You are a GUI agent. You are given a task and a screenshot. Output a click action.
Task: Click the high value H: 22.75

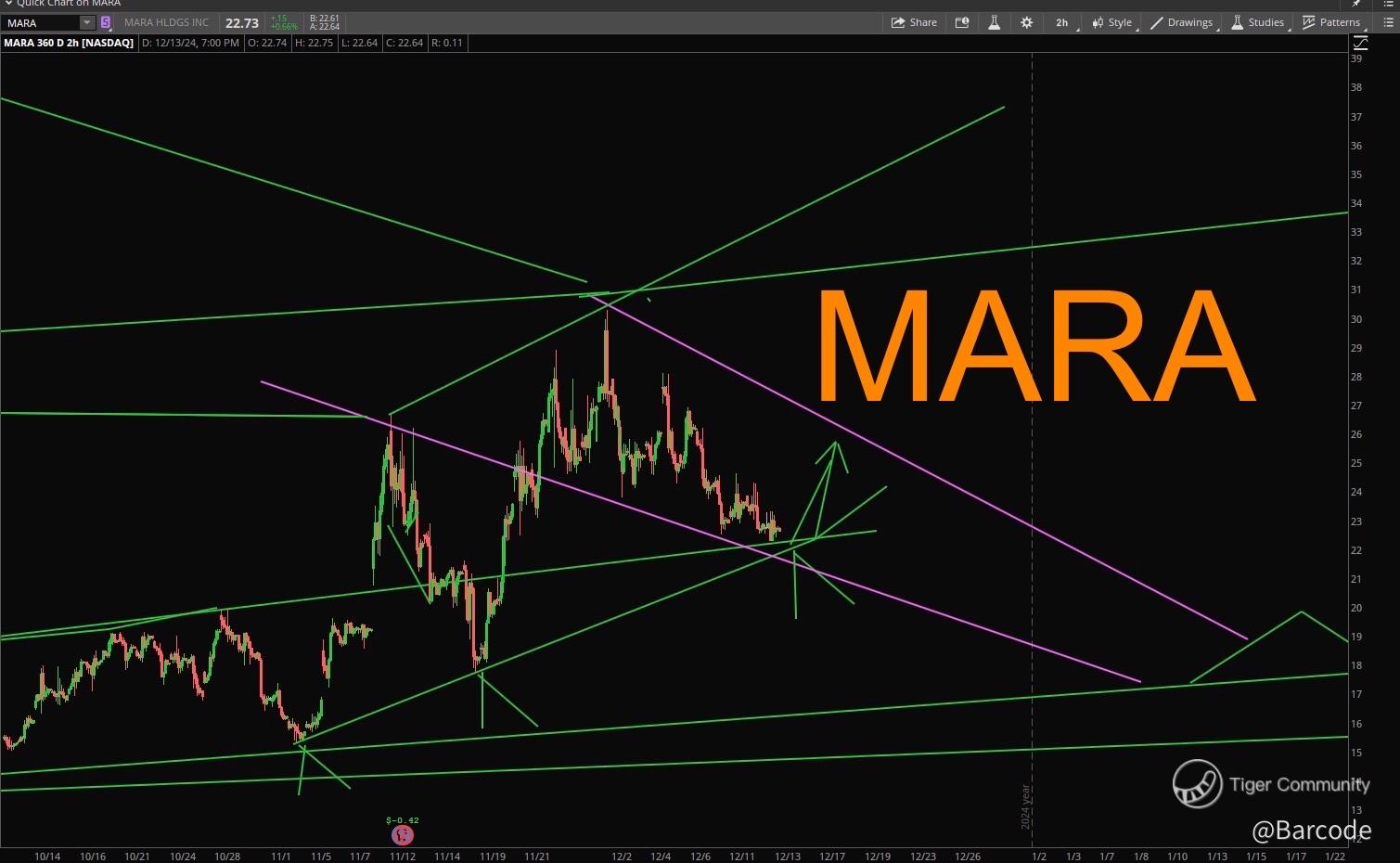pos(314,43)
